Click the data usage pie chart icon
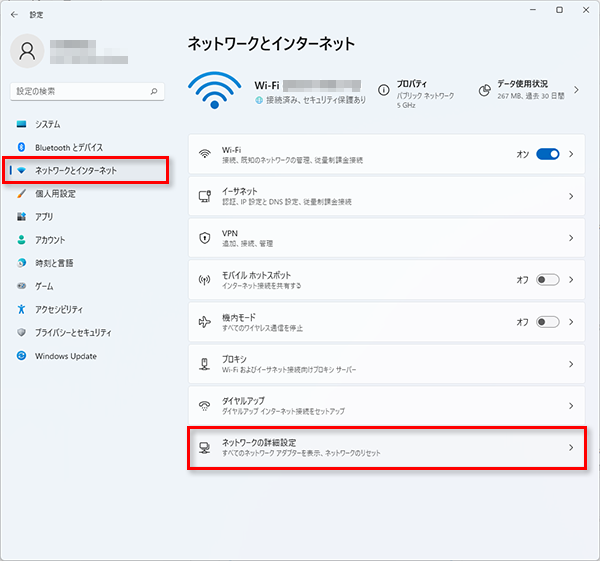The width and height of the screenshot is (600, 561). click(x=484, y=90)
